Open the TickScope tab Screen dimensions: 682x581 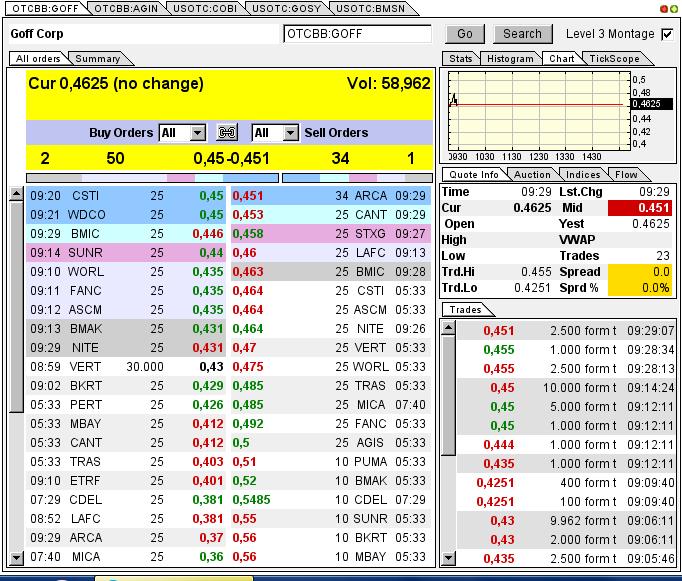click(614, 59)
